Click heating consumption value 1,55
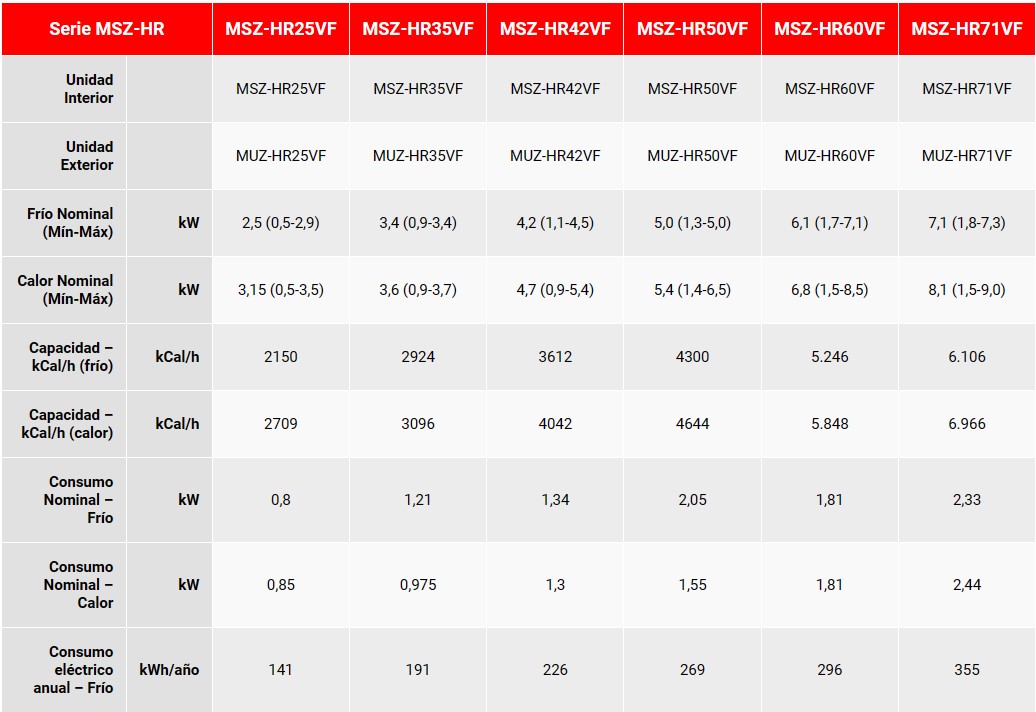The image size is (1036, 712). click(692, 585)
